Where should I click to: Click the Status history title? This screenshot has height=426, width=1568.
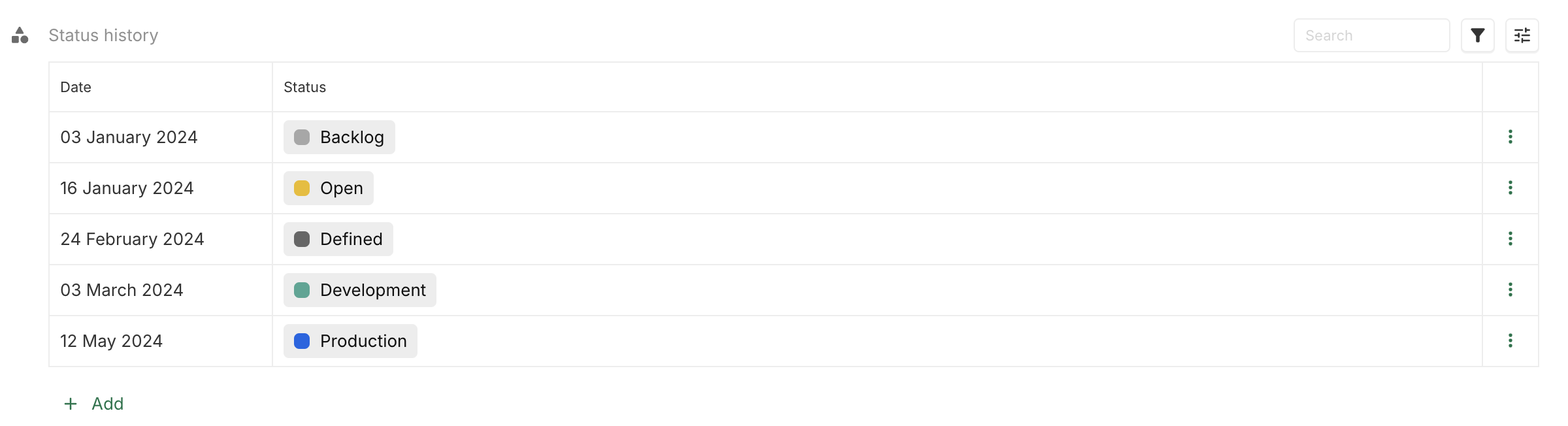[103, 35]
